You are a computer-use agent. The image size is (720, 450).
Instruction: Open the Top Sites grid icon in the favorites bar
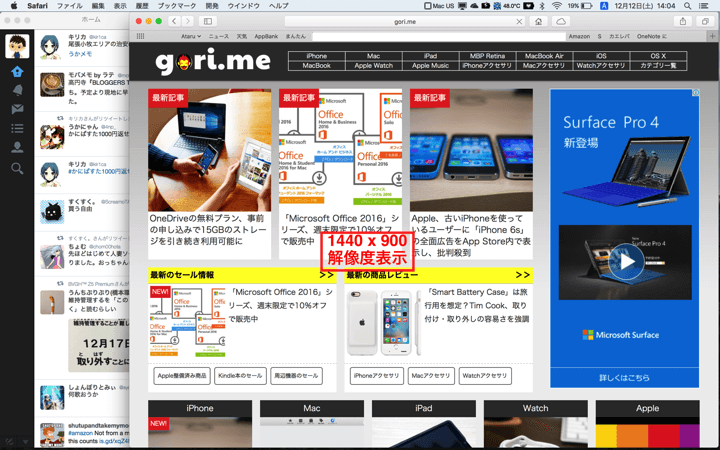[141, 36]
